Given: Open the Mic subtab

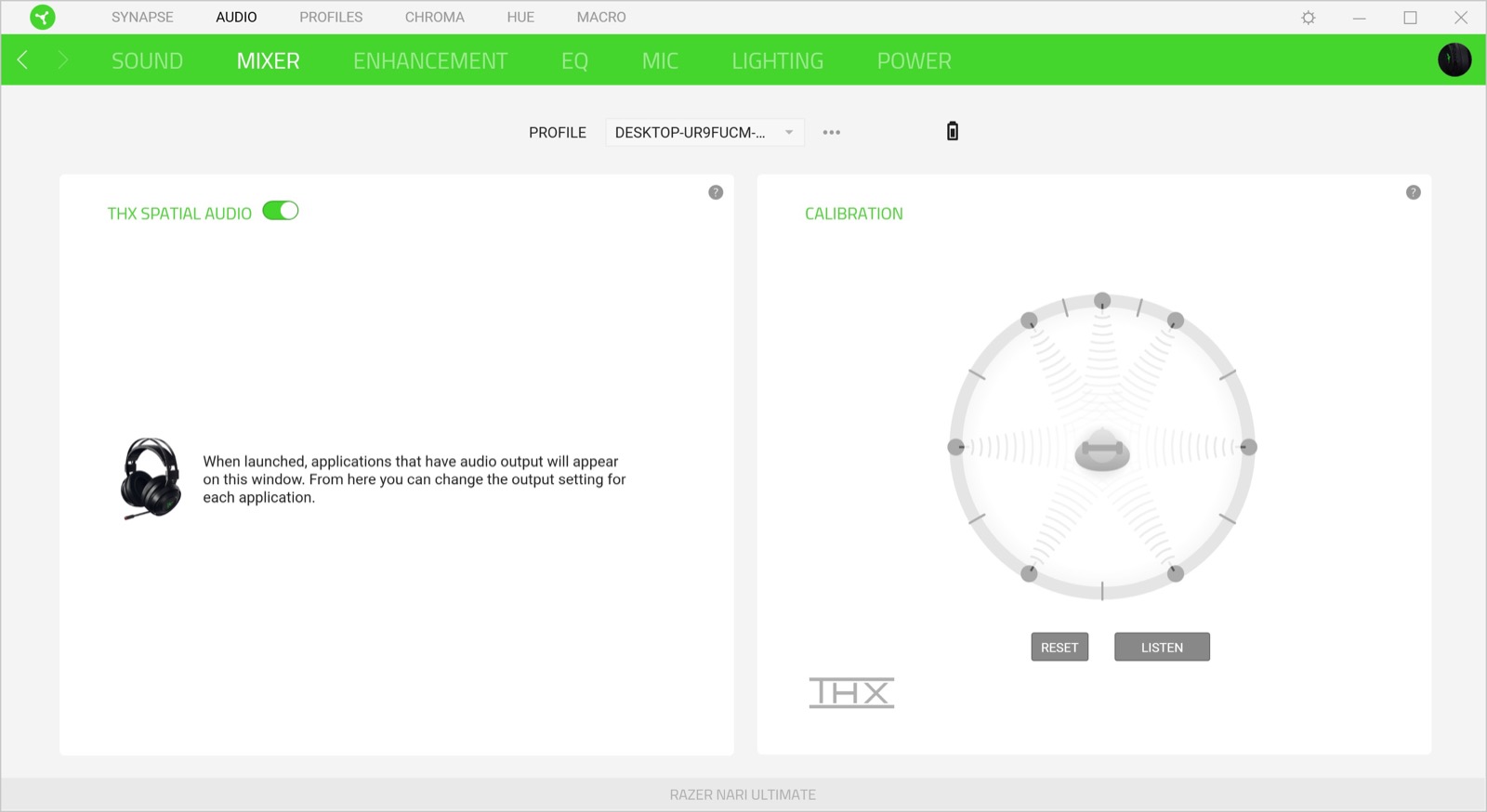Looking at the screenshot, I should 660,60.
